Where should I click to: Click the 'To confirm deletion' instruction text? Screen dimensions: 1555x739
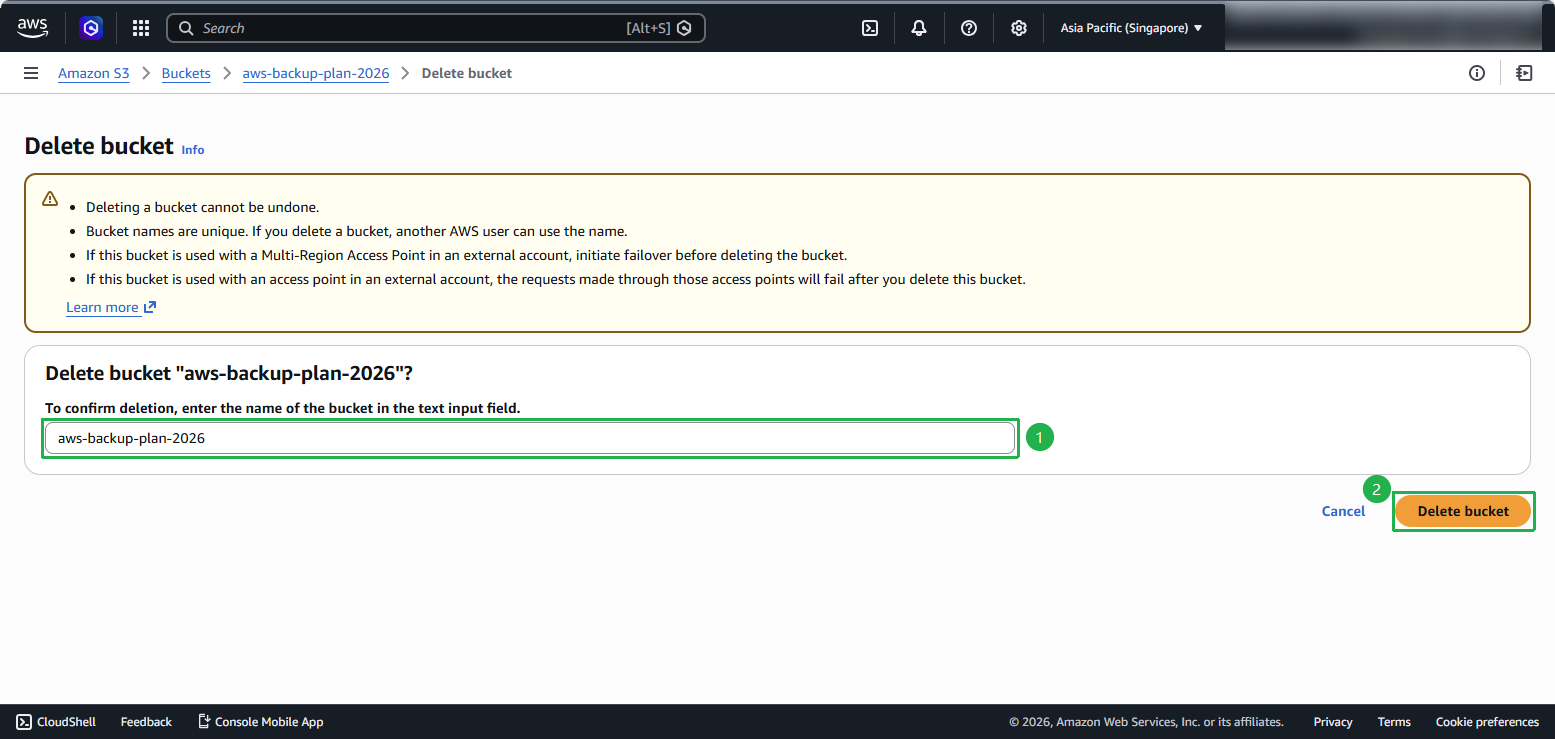click(x=283, y=408)
